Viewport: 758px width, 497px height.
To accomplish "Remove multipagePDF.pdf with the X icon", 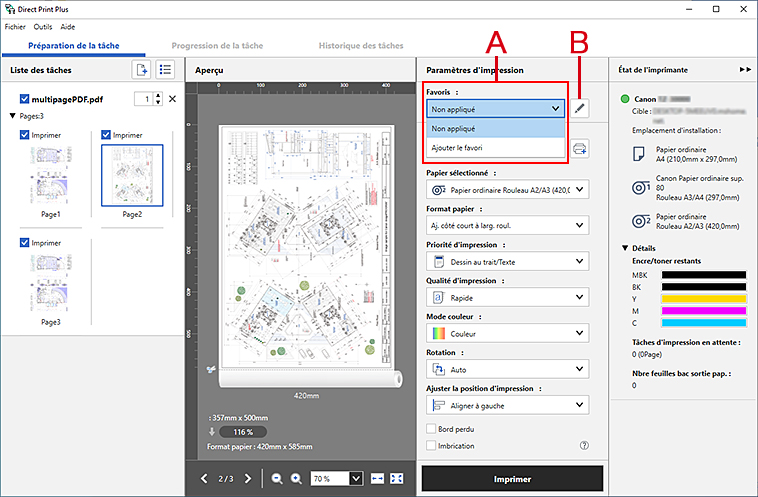I will (172, 99).
